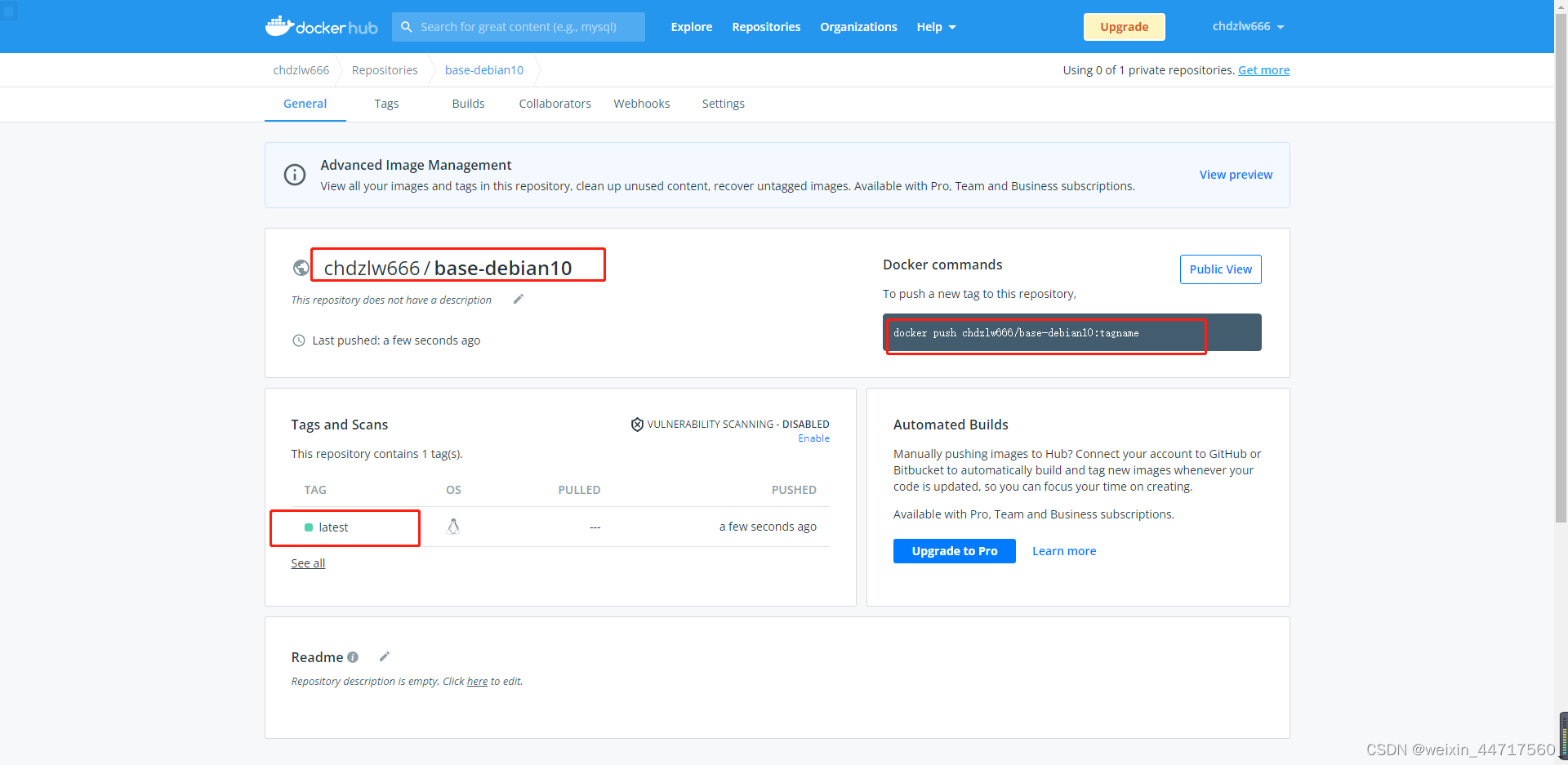Follow the Get more link
Screen dimensions: 1568x765
click(x=1263, y=70)
